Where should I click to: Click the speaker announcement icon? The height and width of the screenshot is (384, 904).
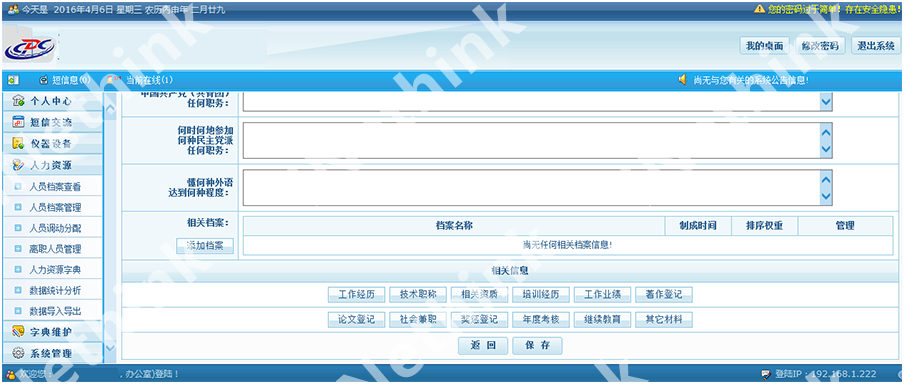click(x=683, y=80)
